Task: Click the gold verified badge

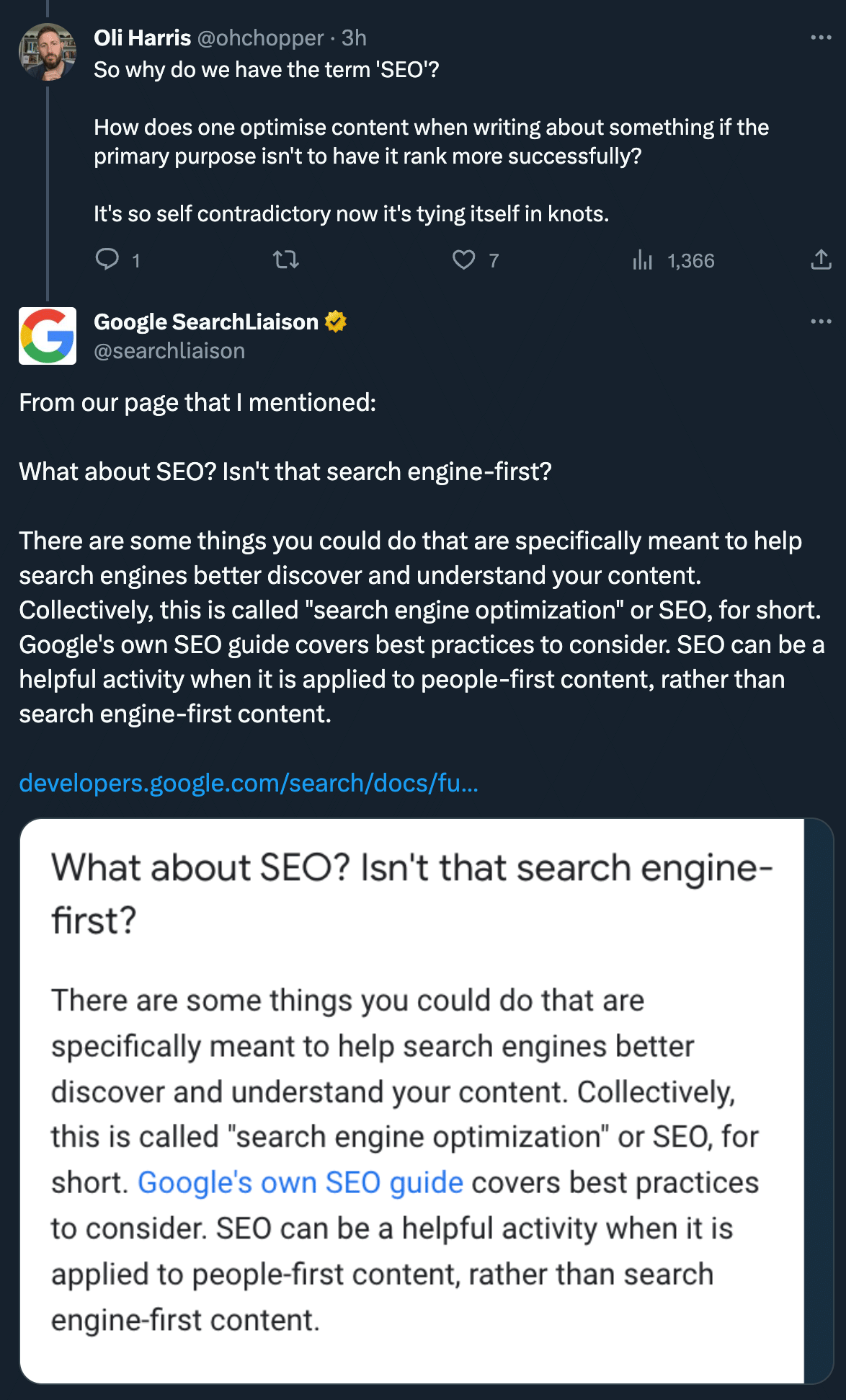Action: coord(336,322)
